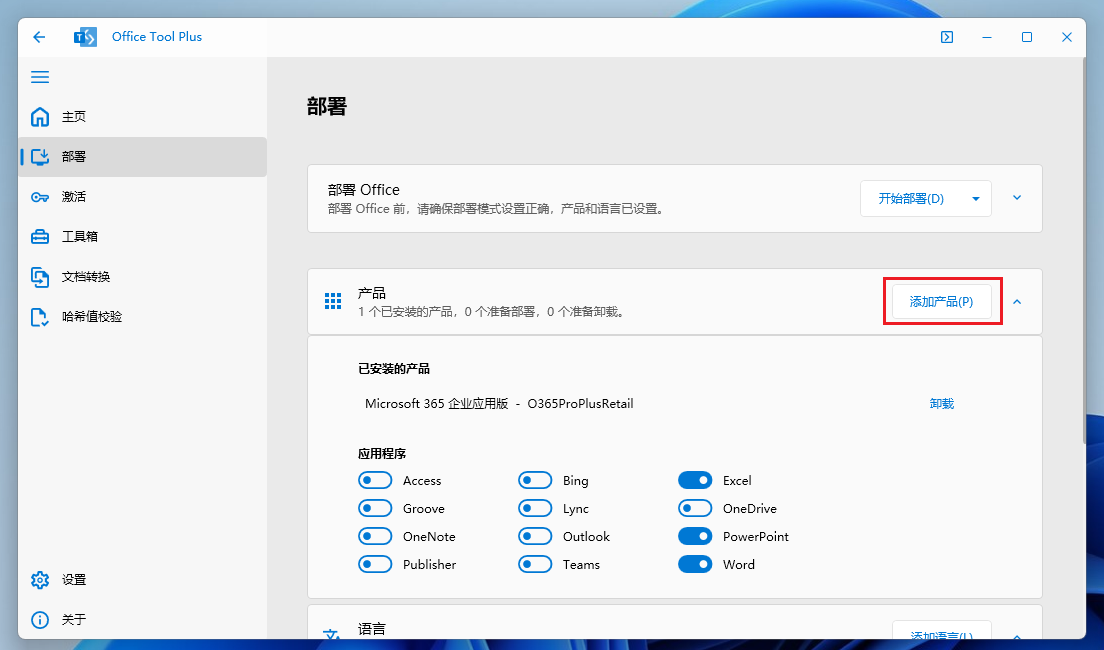The width and height of the screenshot is (1104, 650).
Task: Toggle the hamburger navigation menu
Action: tap(40, 77)
